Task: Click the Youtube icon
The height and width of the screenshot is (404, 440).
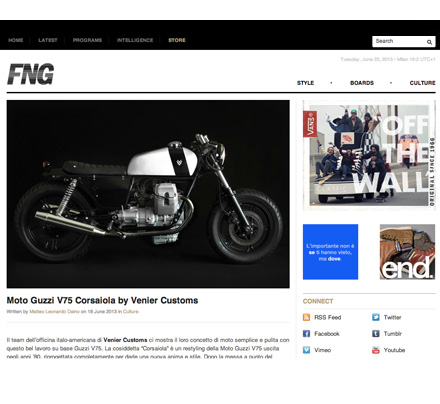Action: click(x=376, y=350)
